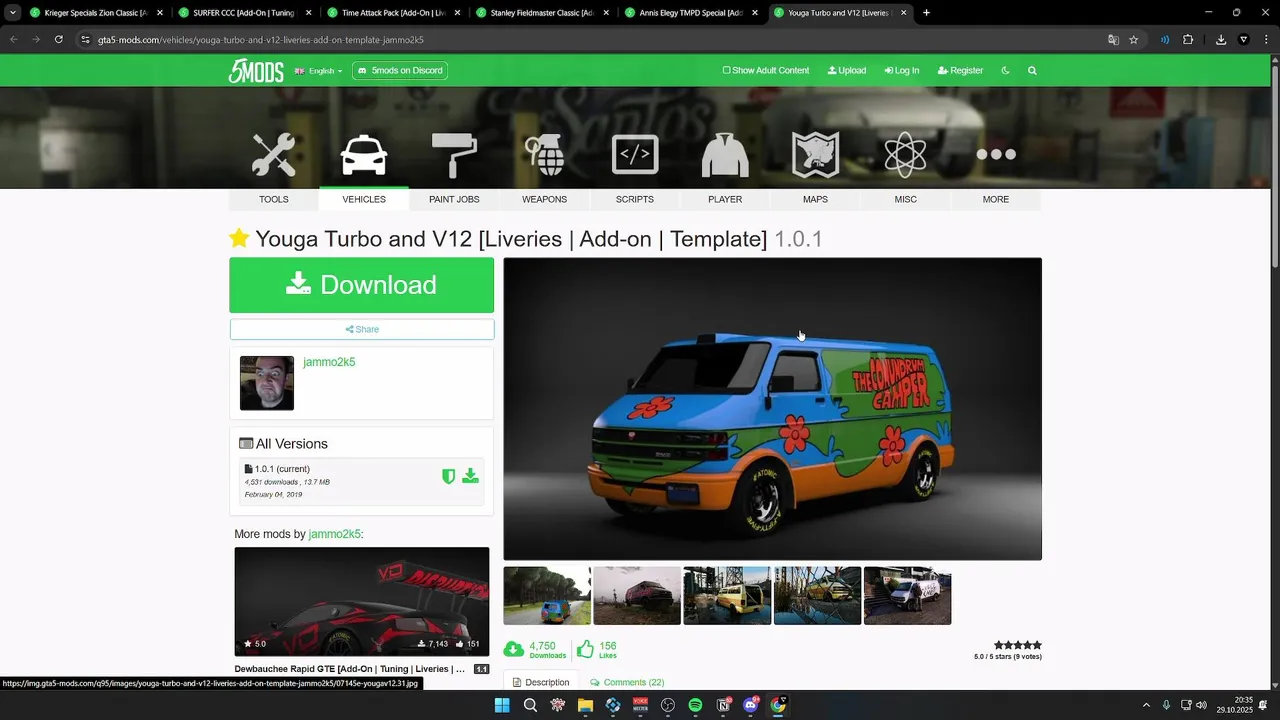The width and height of the screenshot is (1280, 720).
Task: Open the PAINT JOBS menu label
Action: (x=454, y=199)
